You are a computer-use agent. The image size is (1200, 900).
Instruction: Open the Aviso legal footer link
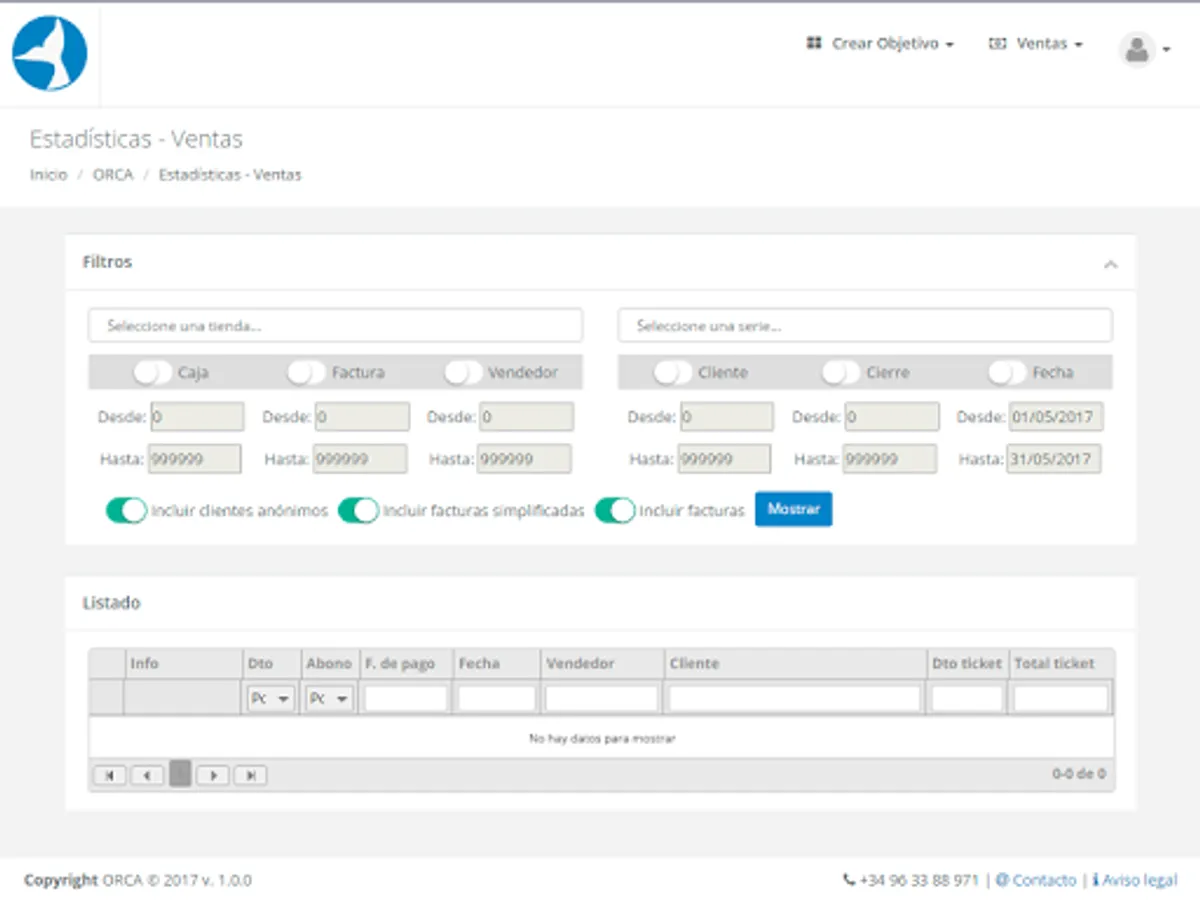[x=1135, y=881]
